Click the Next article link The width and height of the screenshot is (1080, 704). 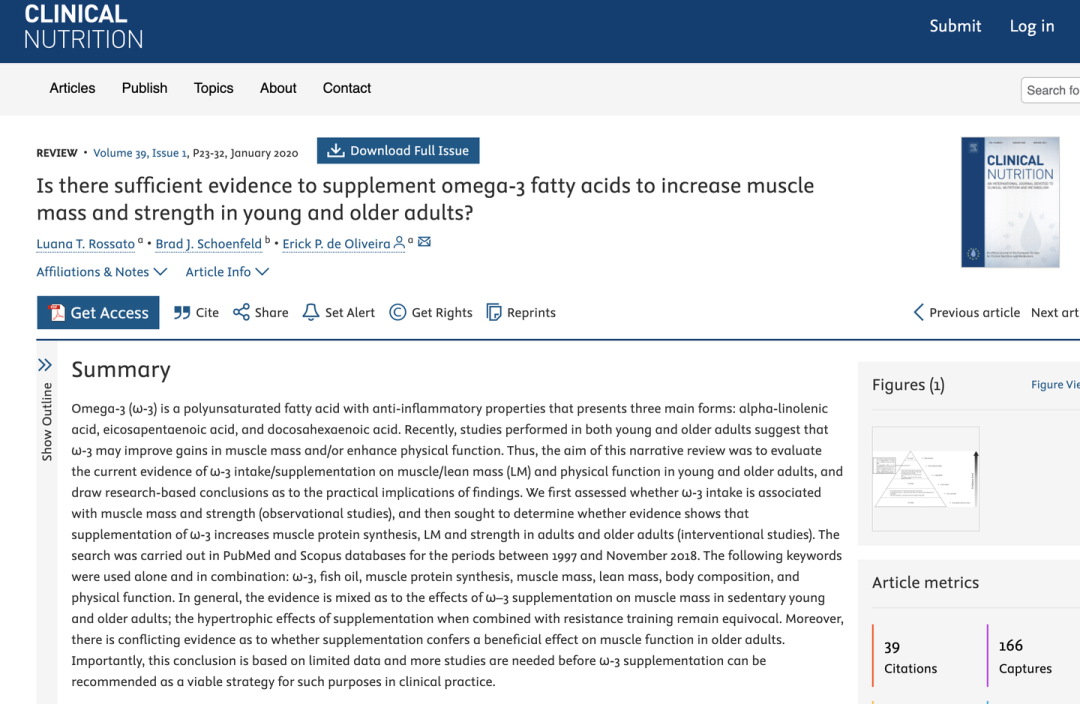click(1055, 313)
